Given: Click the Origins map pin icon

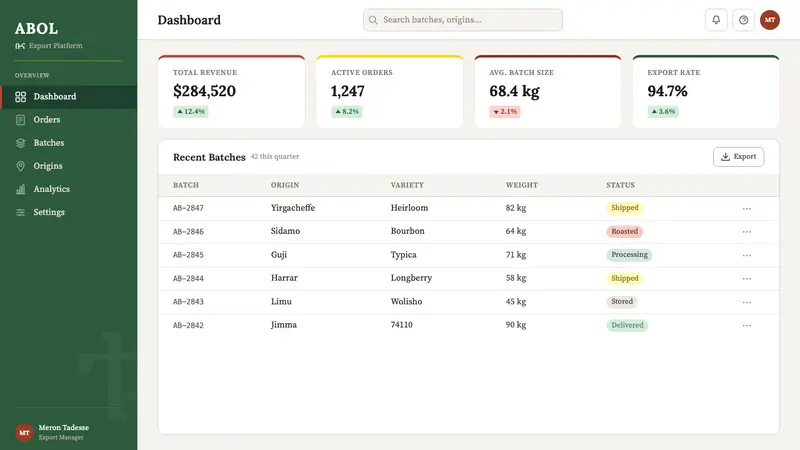Looking at the screenshot, I should (20, 166).
